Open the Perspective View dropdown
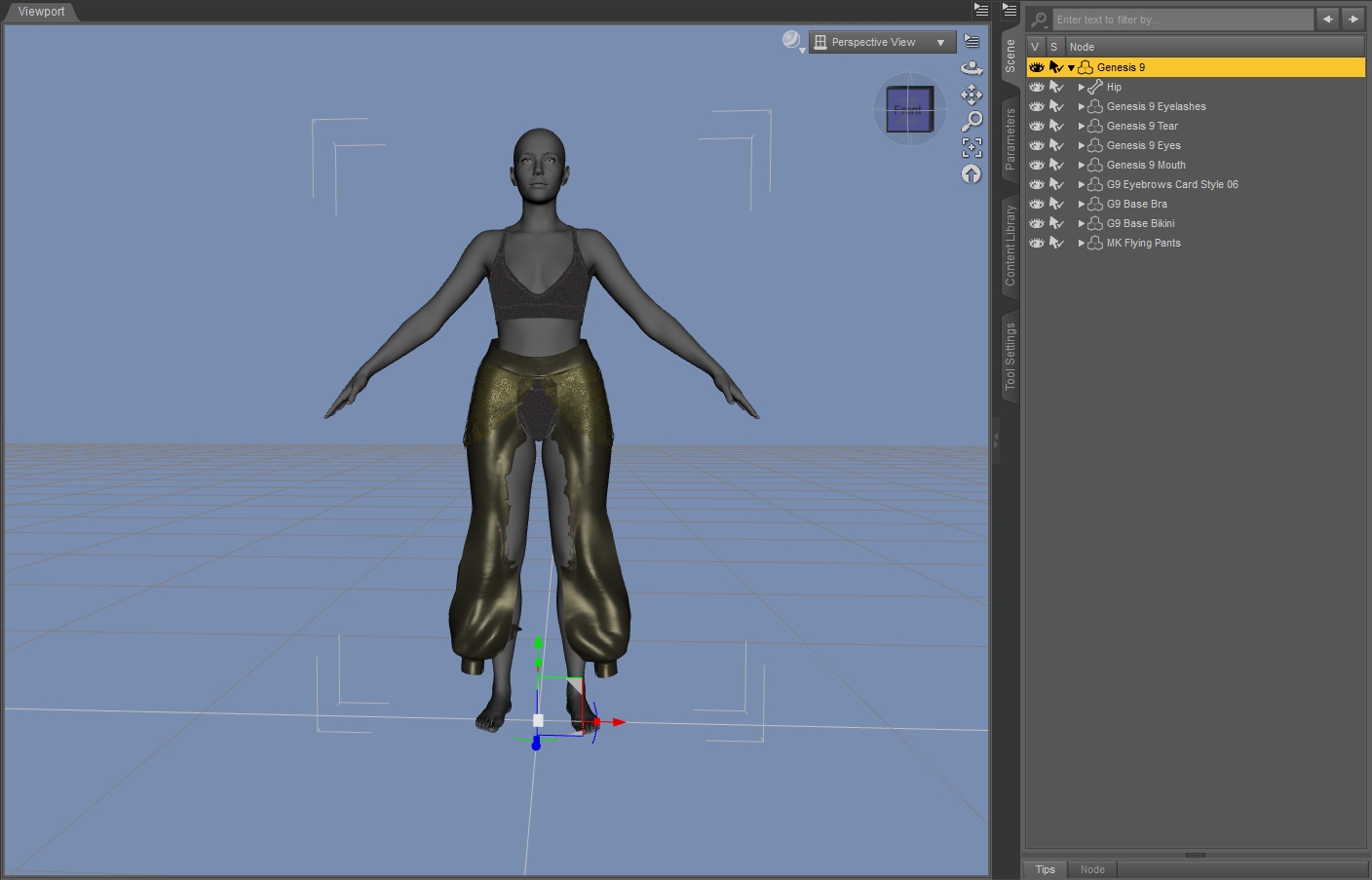 (x=882, y=42)
